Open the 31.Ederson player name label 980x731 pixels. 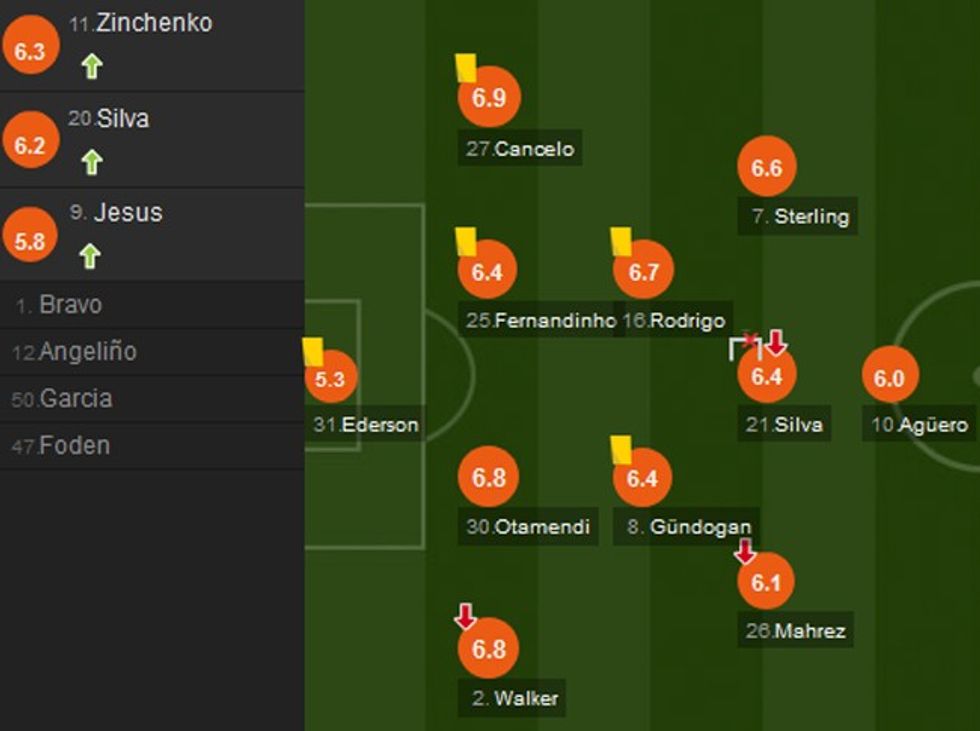pyautogui.click(x=366, y=425)
